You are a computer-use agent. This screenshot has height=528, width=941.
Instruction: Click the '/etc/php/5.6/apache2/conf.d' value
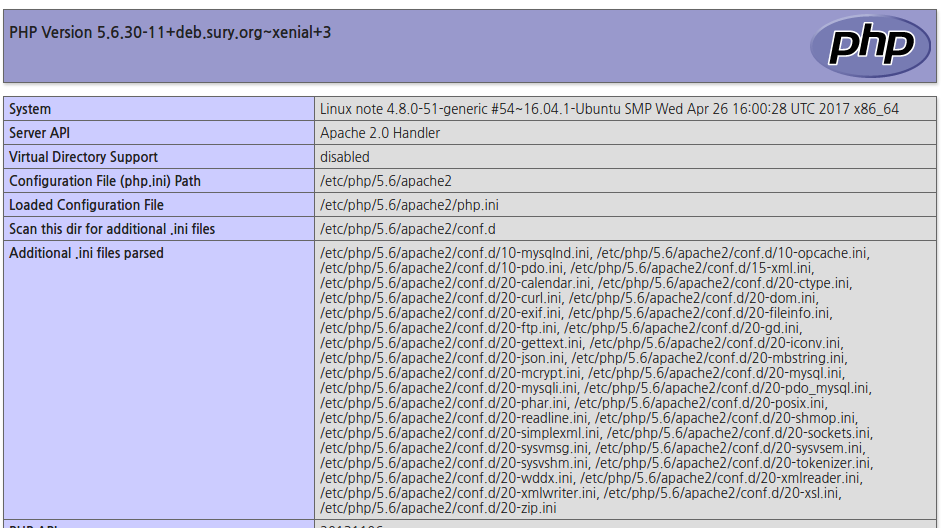click(x=407, y=229)
